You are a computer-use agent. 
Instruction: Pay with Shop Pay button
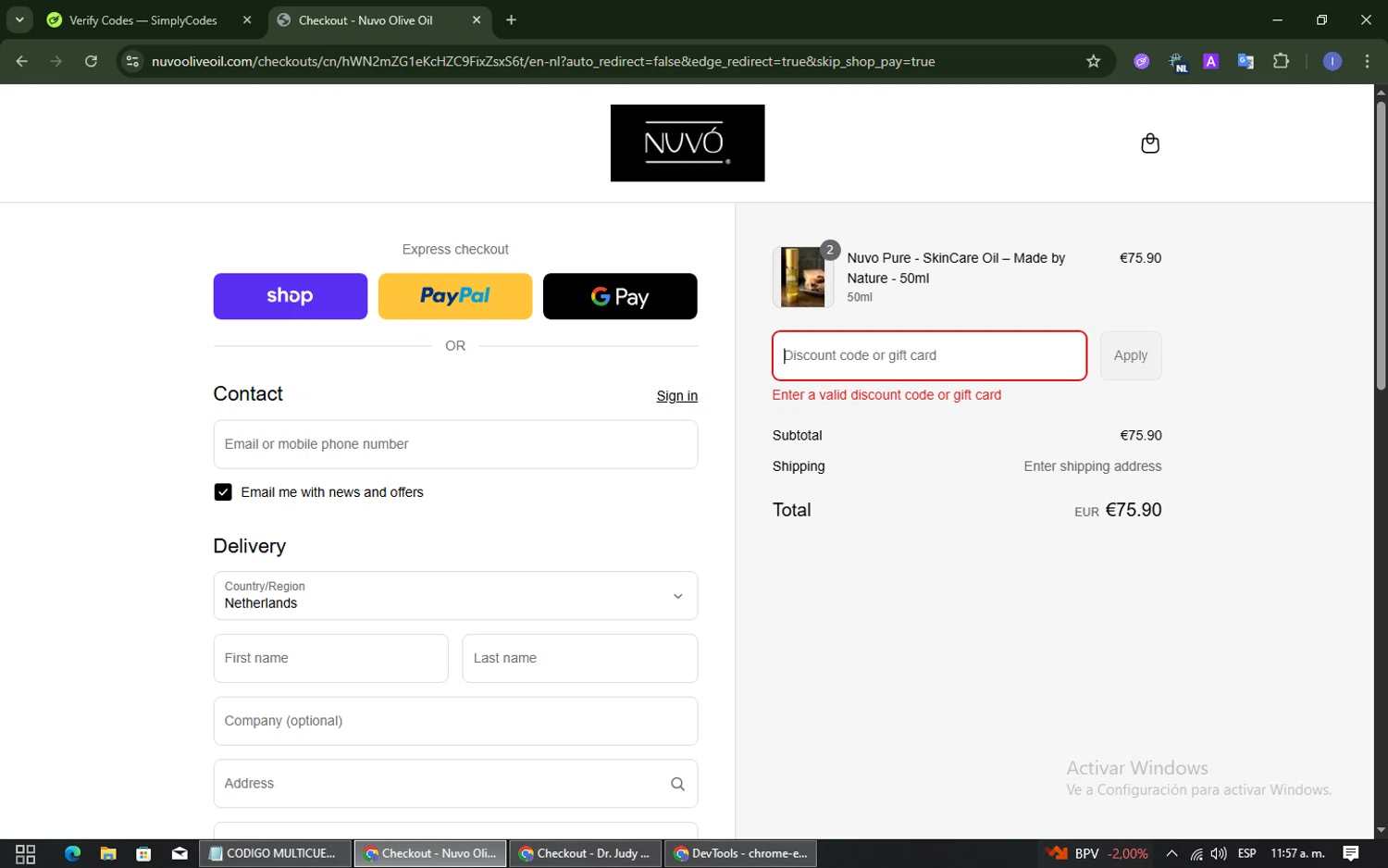click(x=291, y=296)
